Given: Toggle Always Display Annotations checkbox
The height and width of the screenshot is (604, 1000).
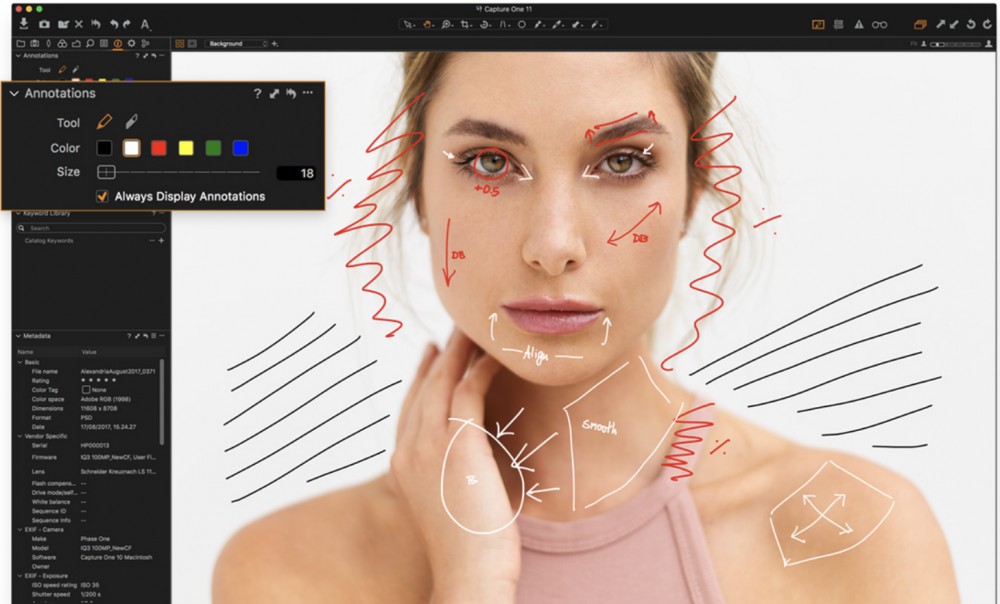Looking at the screenshot, I should tap(102, 196).
